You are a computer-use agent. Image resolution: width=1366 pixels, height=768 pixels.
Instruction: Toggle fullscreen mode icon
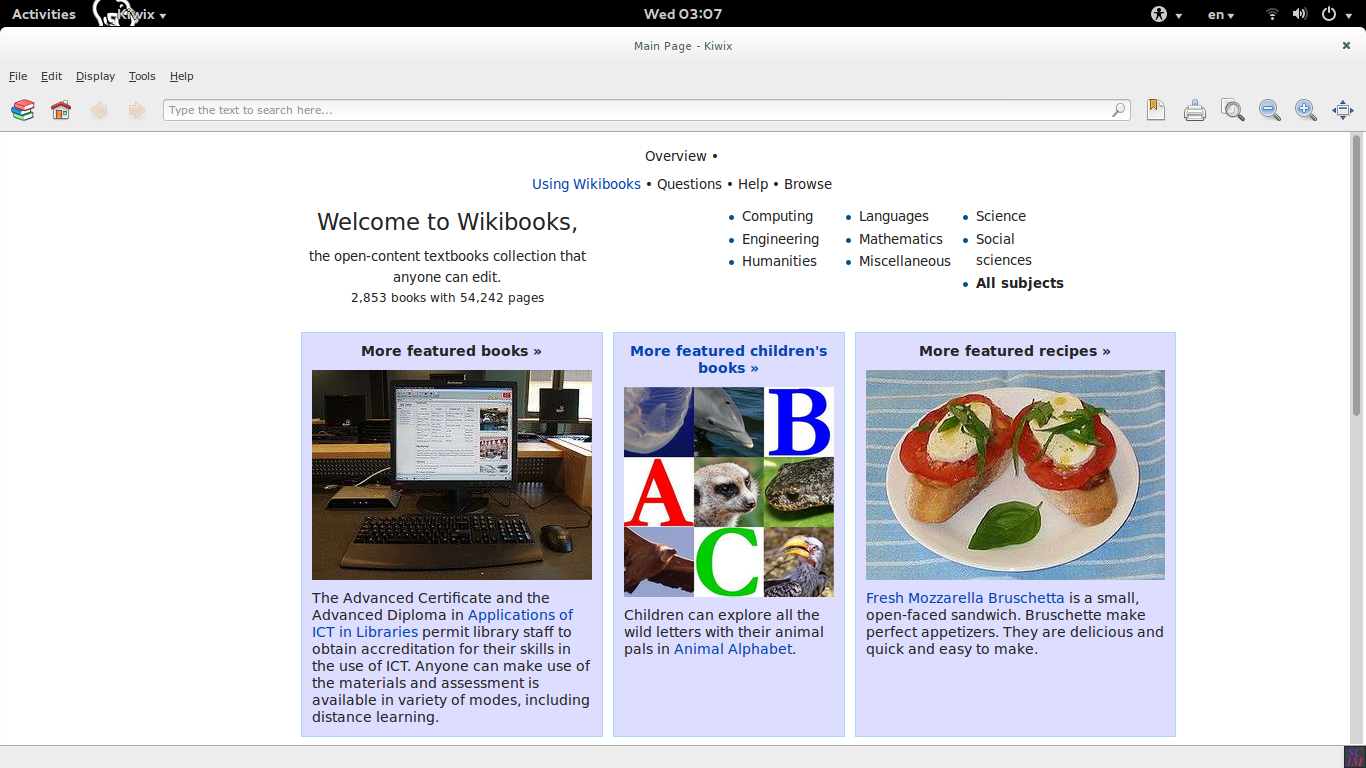pos(1342,110)
